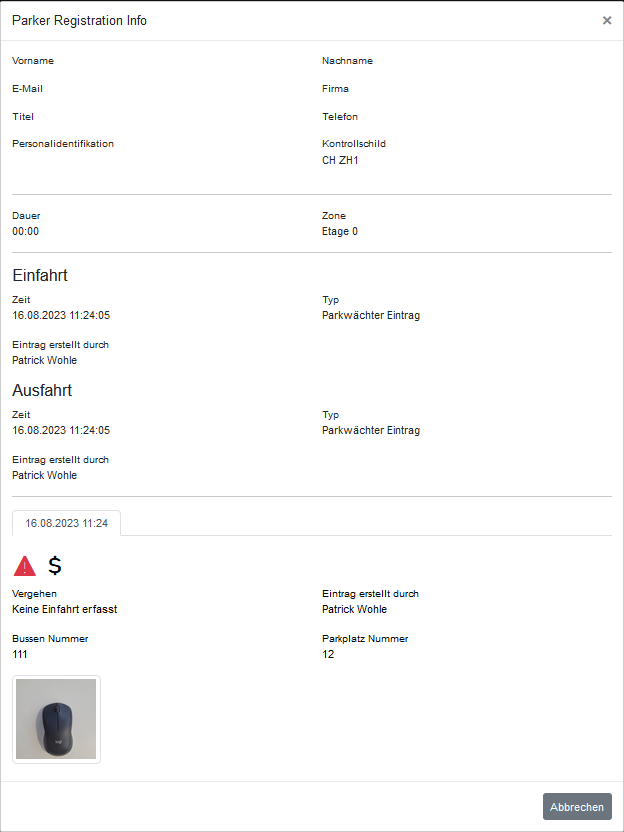624x832 pixels.
Task: Click the Vorname field label
Action: 33,60
